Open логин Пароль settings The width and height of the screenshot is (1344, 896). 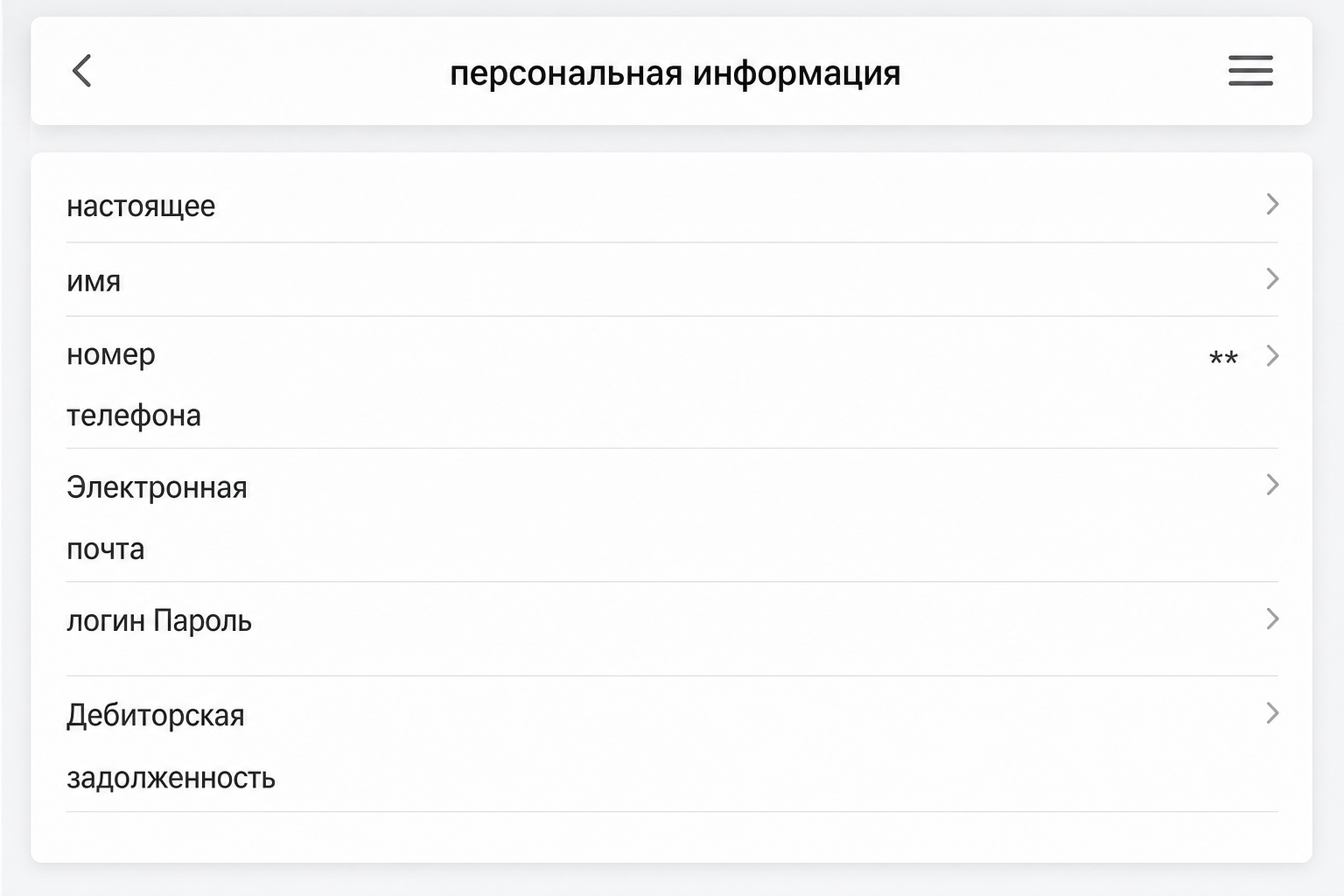click(x=672, y=629)
